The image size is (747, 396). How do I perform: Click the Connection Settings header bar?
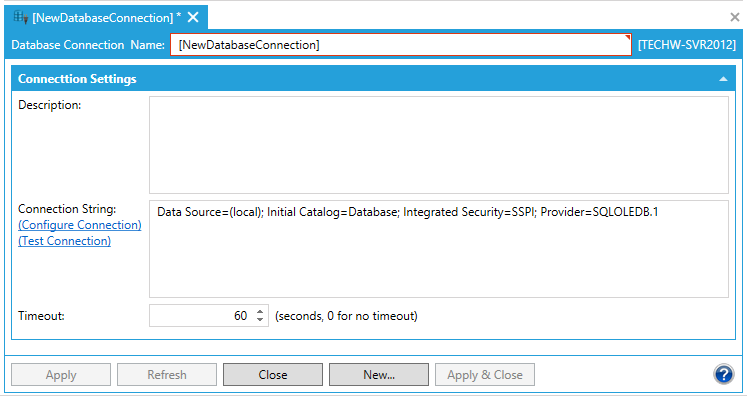point(374,79)
